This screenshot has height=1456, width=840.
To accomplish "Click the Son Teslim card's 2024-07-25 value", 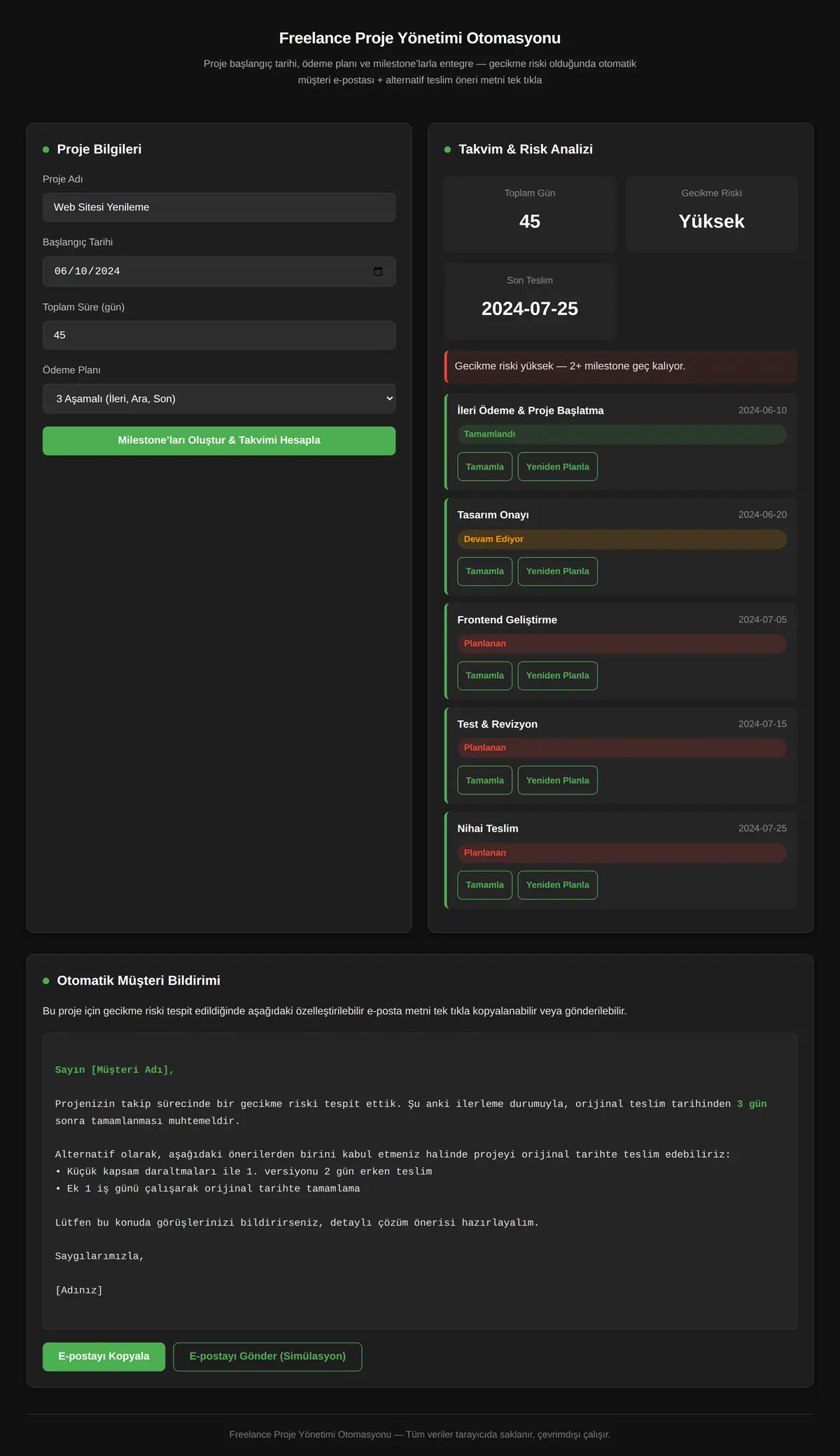I will pos(530,309).
